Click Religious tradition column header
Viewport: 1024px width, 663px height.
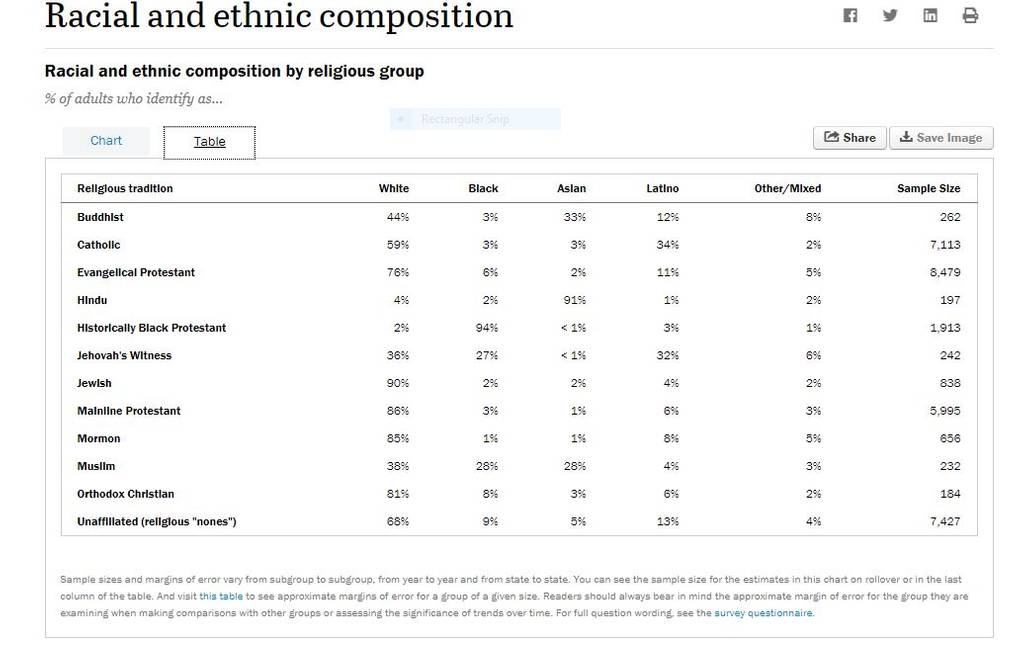point(125,189)
